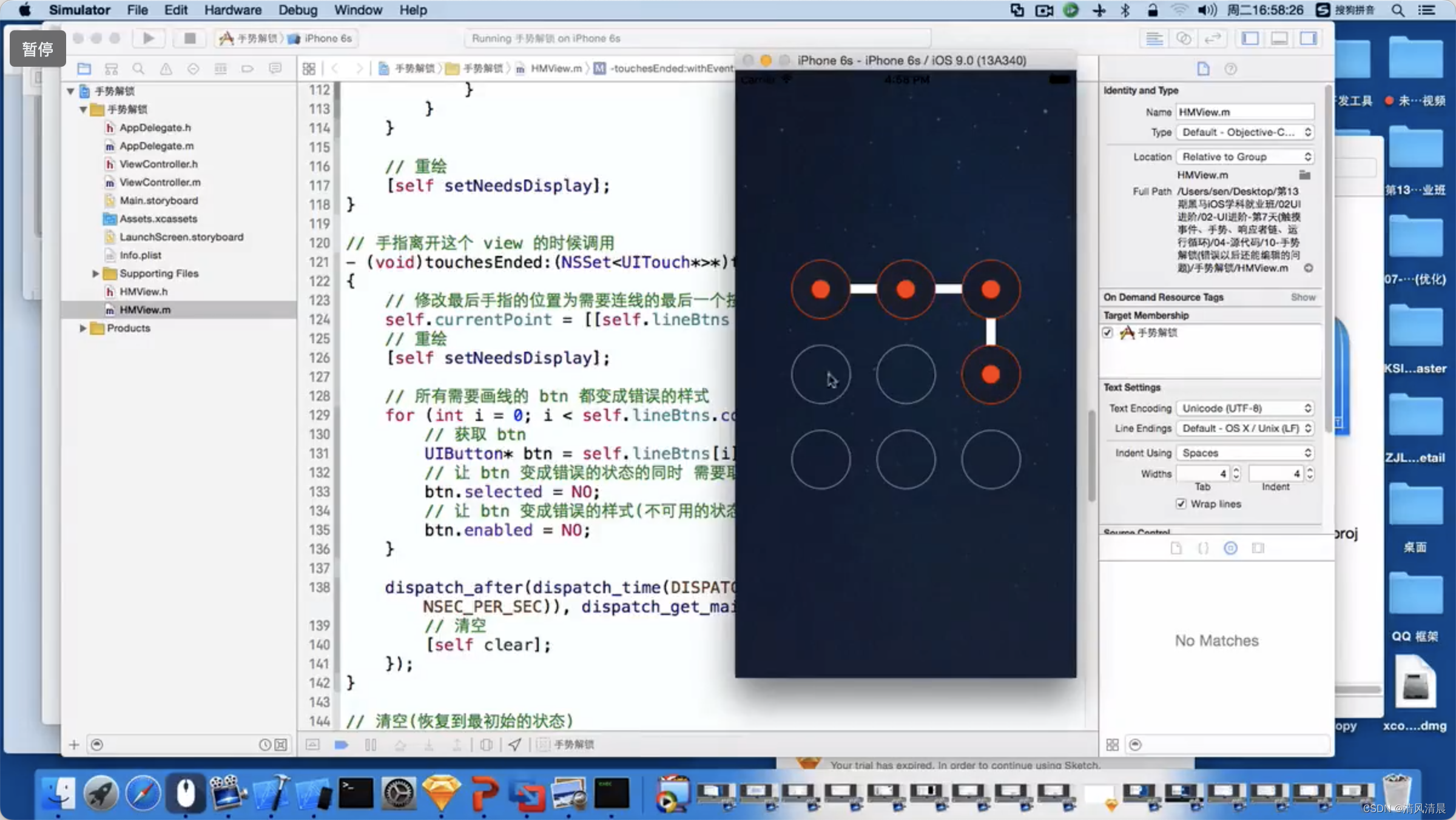This screenshot has height=820, width=1456.
Task: Expand the Supporting Files folder
Action: tap(95, 274)
